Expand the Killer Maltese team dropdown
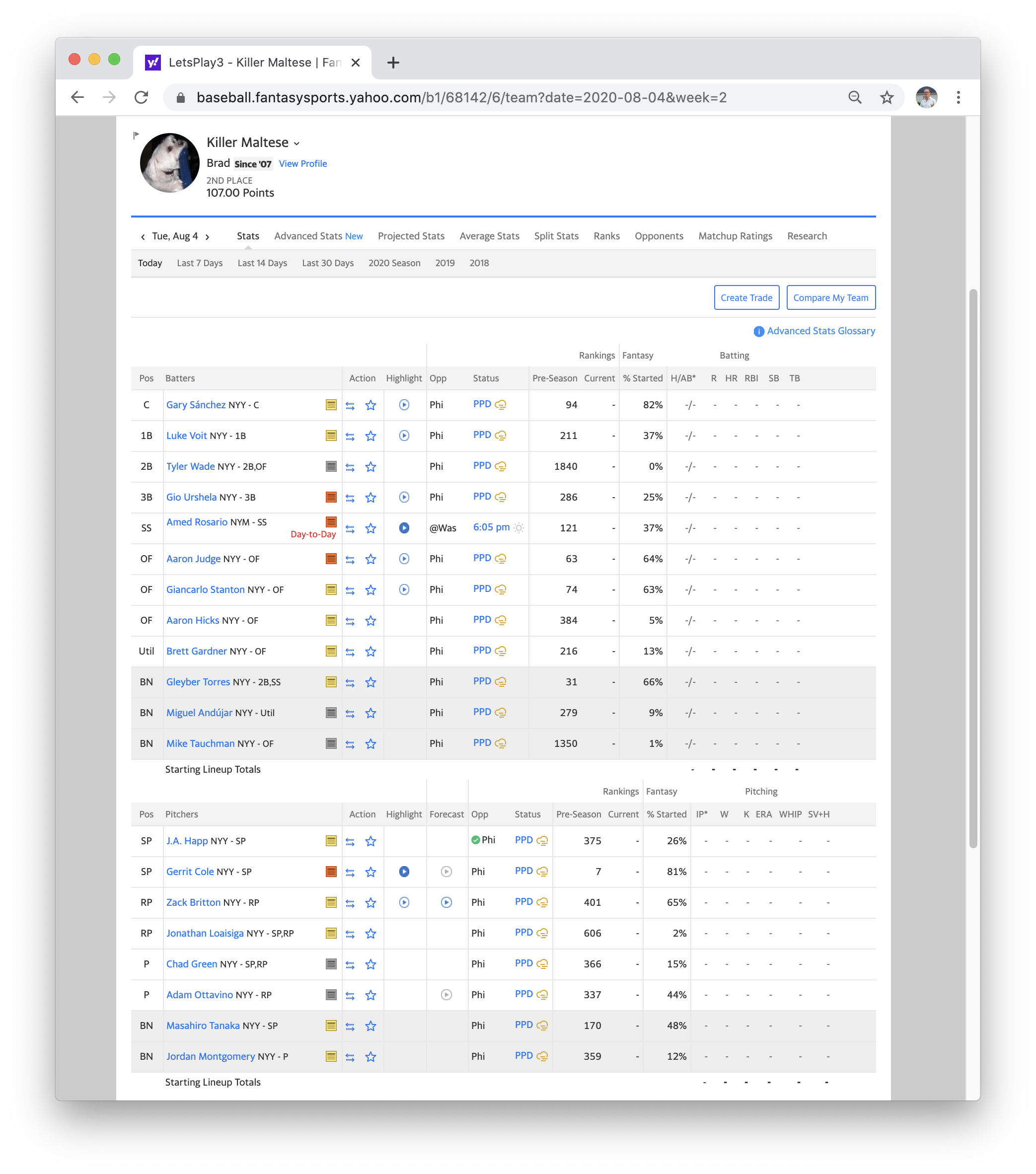The width and height of the screenshot is (1036, 1174). click(297, 144)
